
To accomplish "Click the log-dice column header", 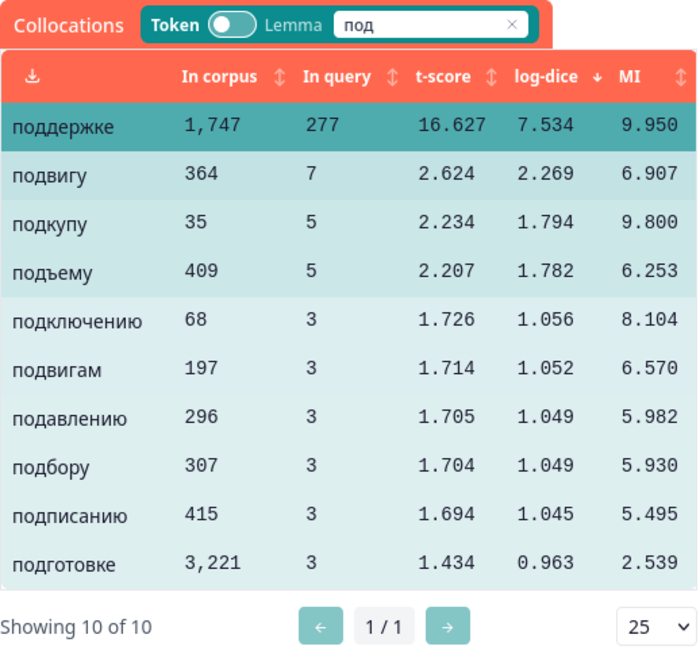I will click(546, 77).
